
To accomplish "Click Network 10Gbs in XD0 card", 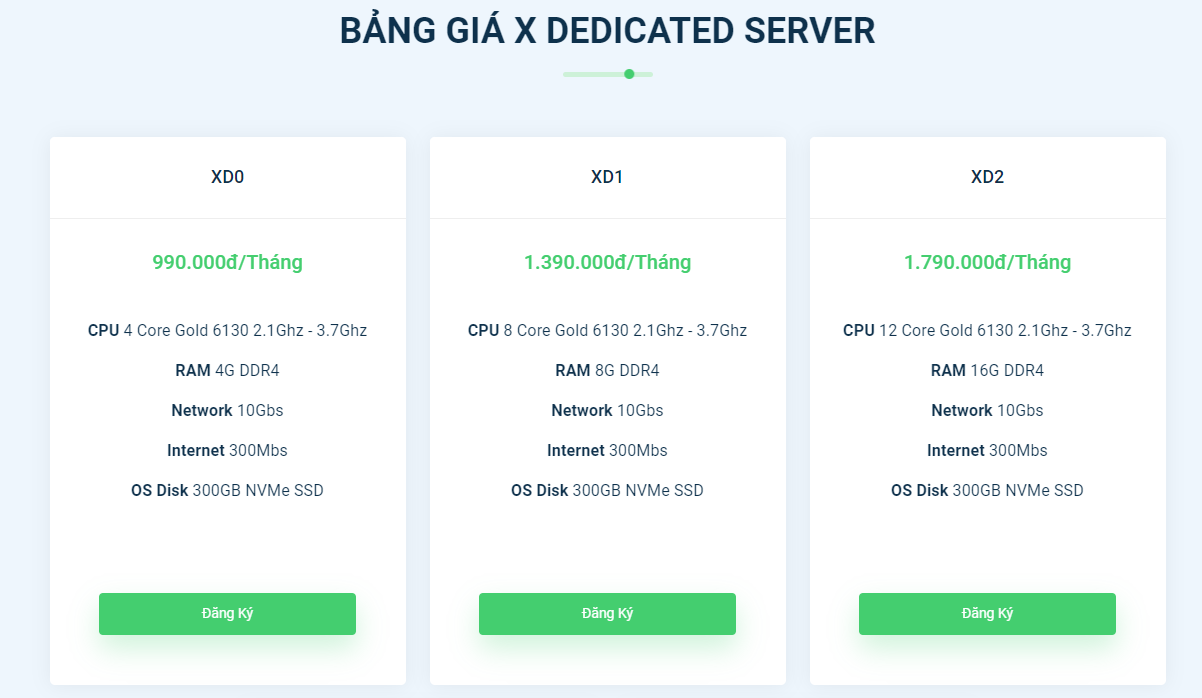I will point(227,410).
